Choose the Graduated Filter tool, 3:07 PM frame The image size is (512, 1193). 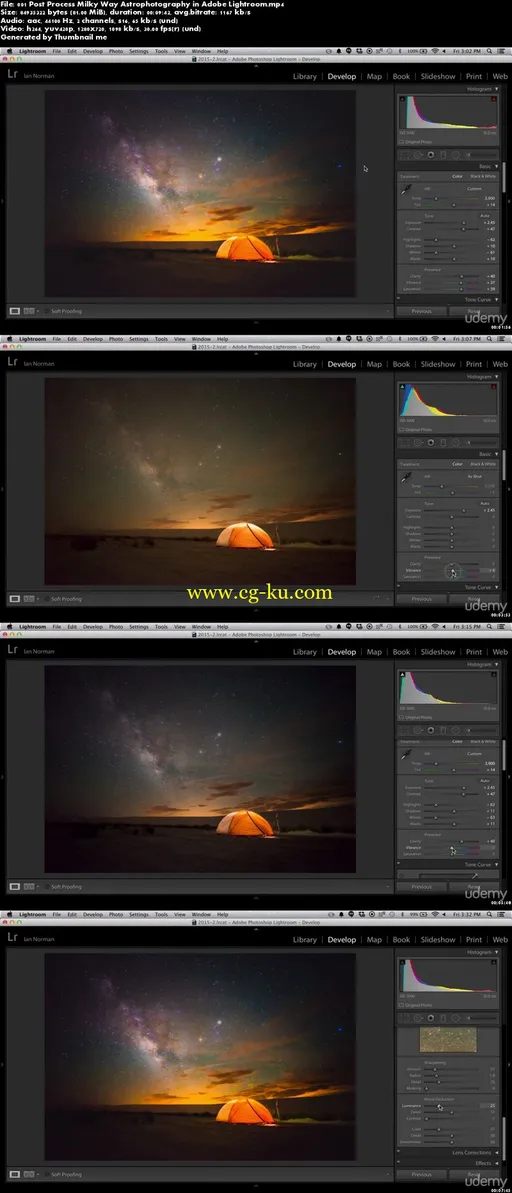443,442
